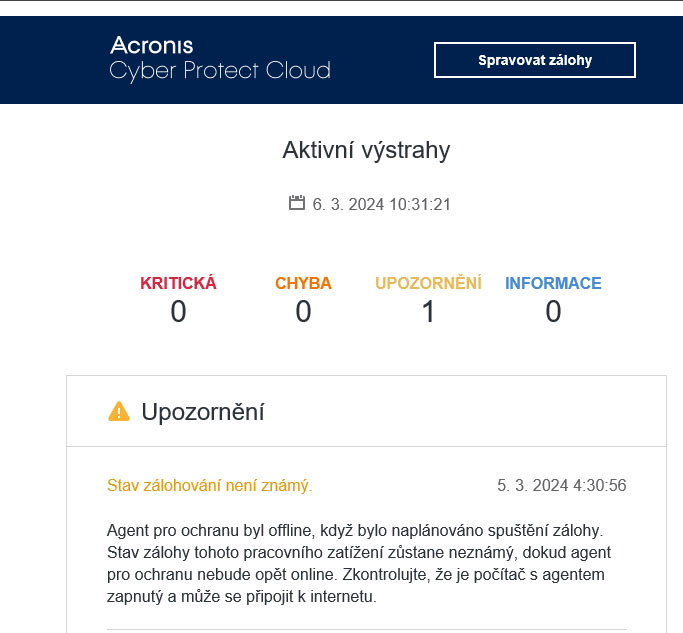
Task: Click the Upozornění section heading
Action: [203, 411]
